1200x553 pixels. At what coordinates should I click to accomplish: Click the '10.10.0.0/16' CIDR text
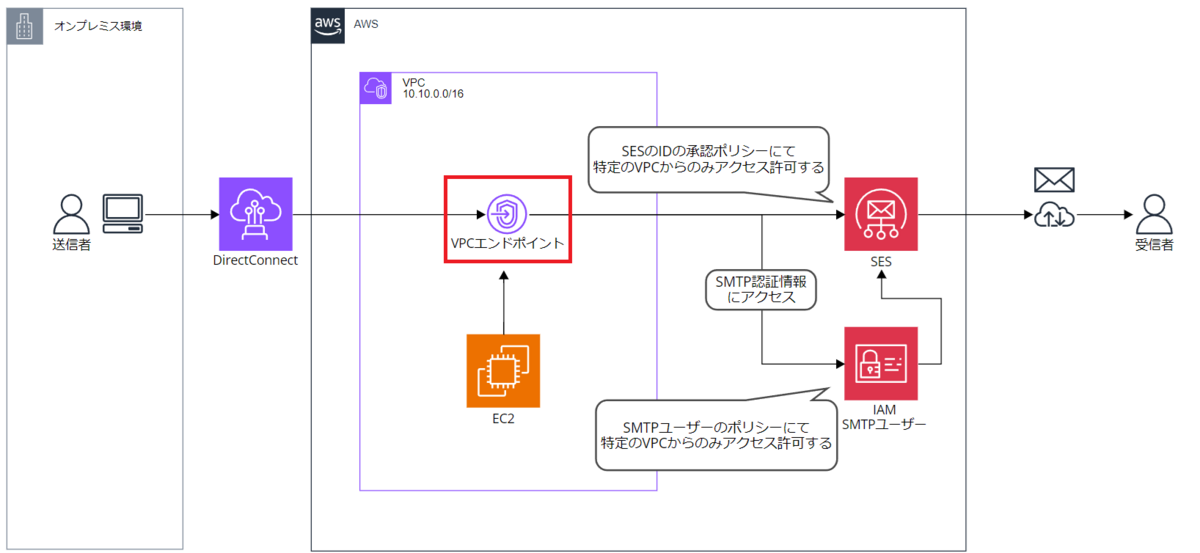pyautogui.click(x=434, y=94)
